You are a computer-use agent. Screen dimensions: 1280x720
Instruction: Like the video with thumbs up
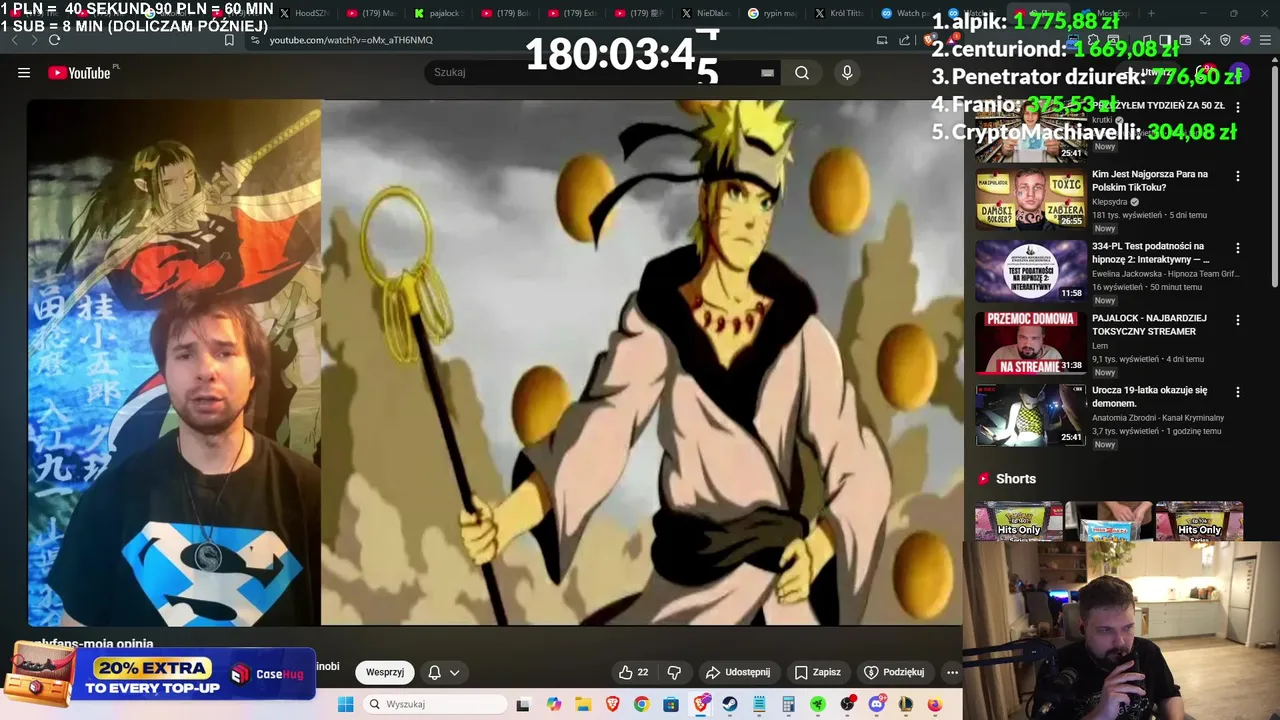point(633,672)
